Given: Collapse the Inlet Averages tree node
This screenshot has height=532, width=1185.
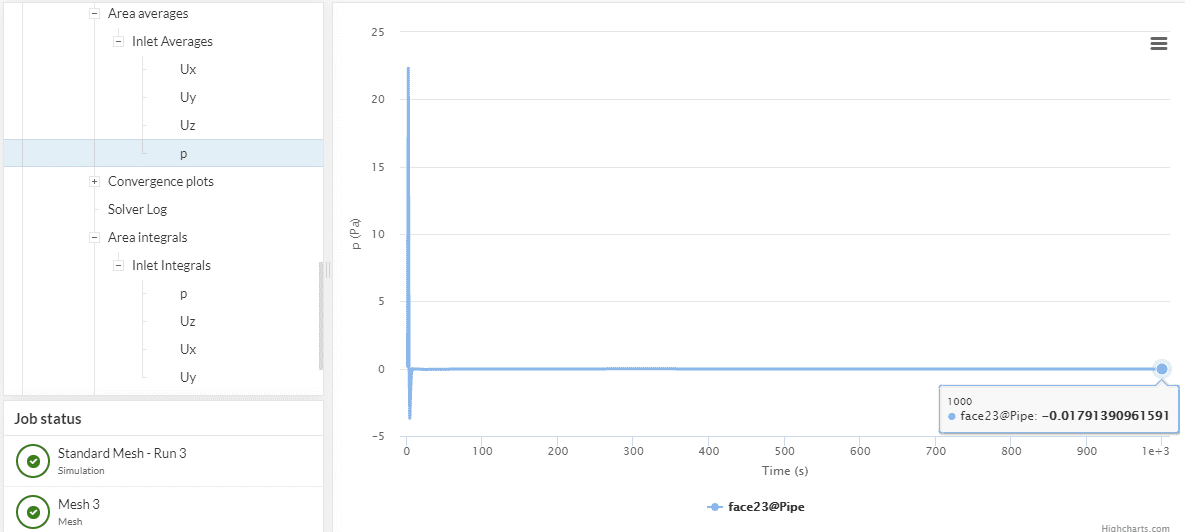Looking at the screenshot, I should click(x=118, y=42).
